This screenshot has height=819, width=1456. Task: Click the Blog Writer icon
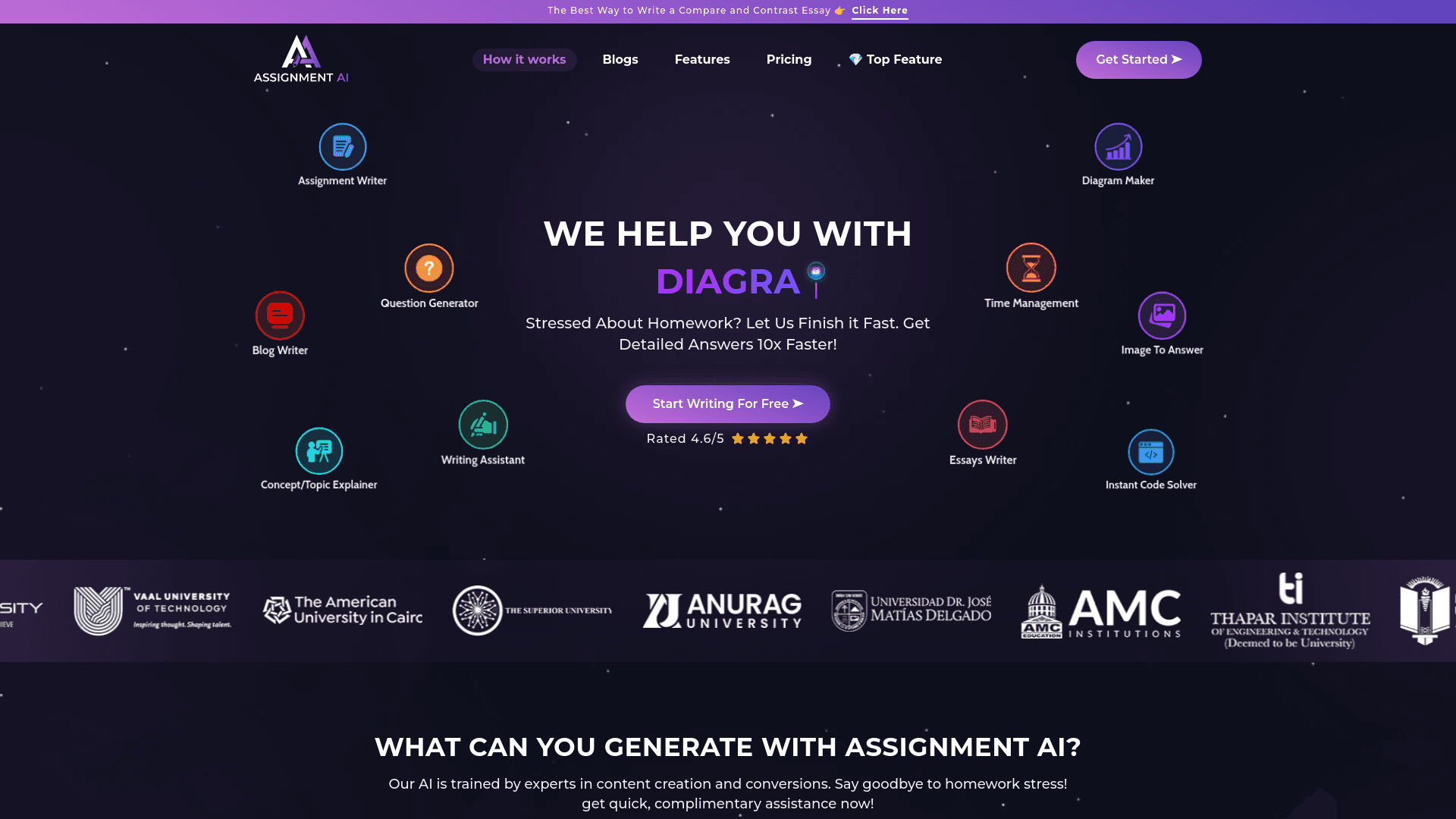tap(279, 314)
